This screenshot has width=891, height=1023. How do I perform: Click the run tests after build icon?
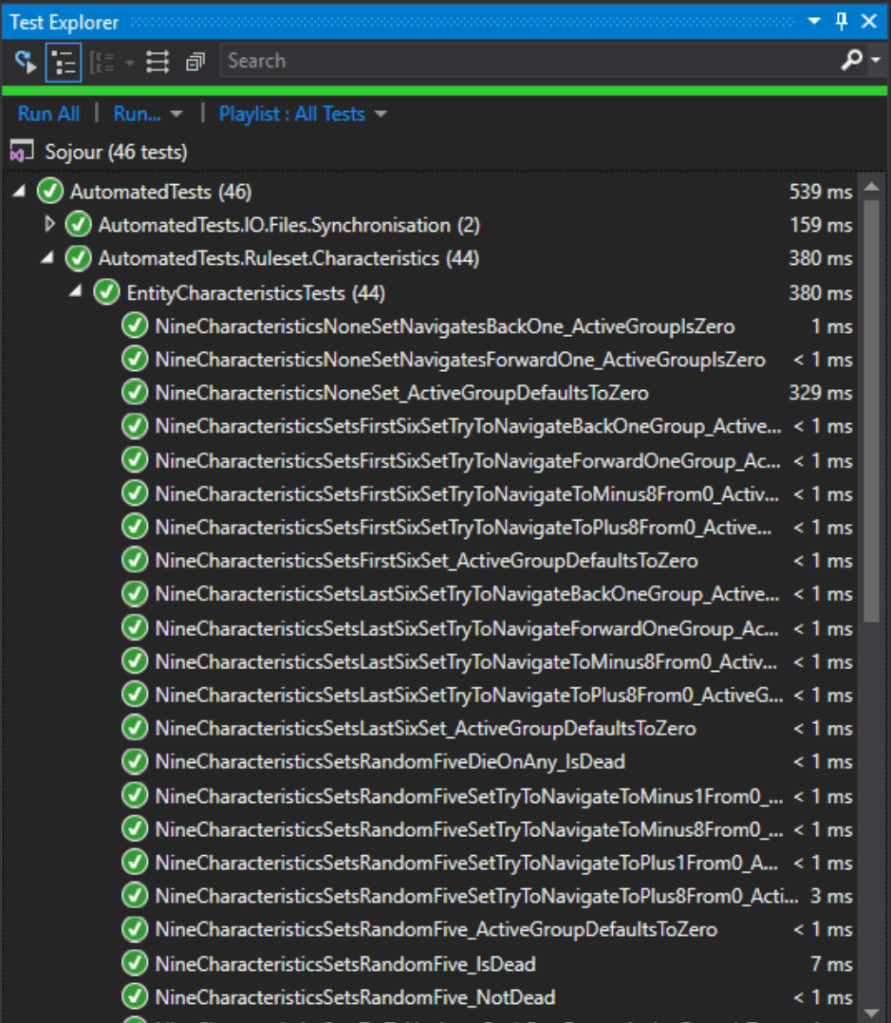[24, 62]
